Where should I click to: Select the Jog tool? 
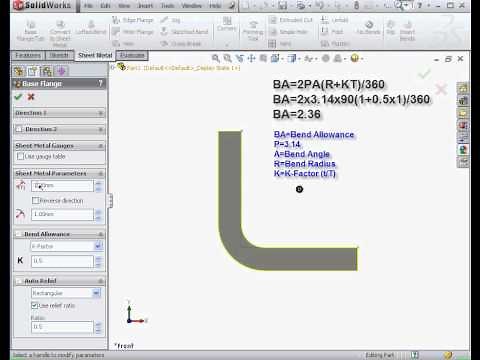click(170, 20)
